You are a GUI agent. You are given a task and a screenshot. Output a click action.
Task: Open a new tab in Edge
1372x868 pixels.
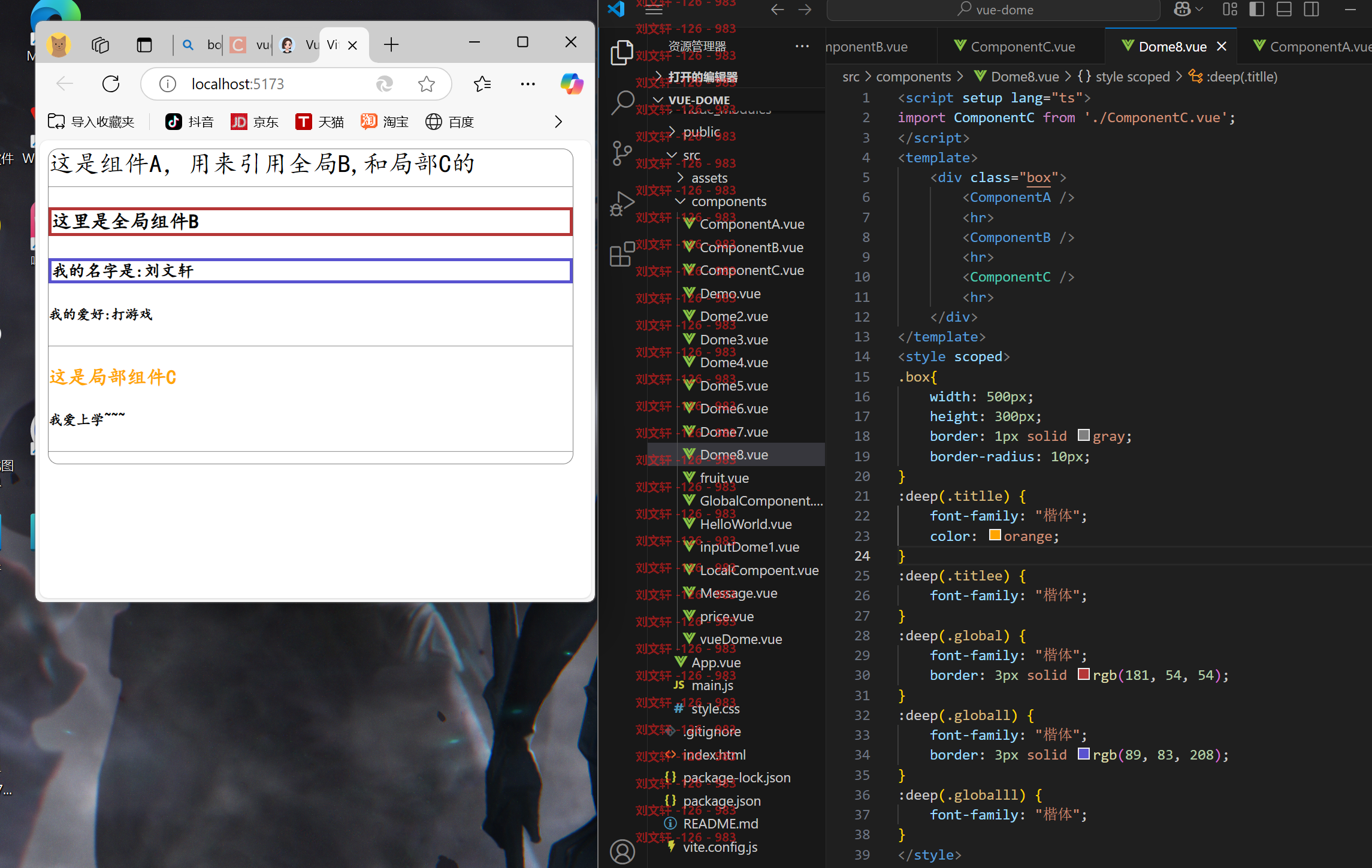coord(391,44)
